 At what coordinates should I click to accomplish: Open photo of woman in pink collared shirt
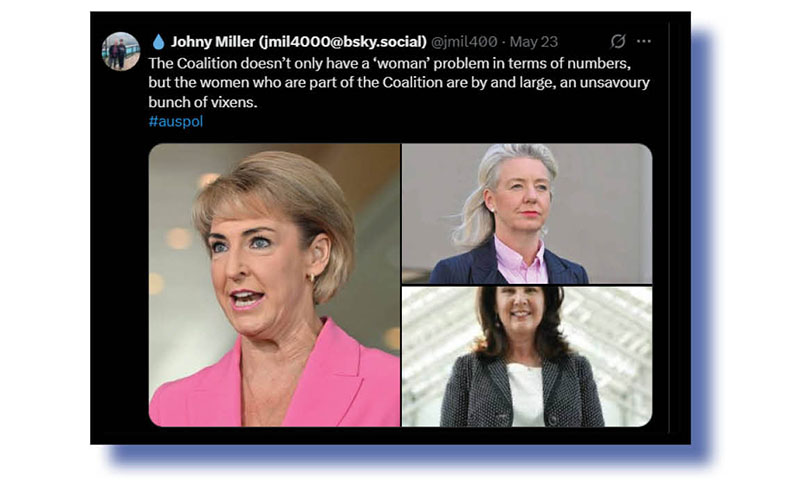527,213
